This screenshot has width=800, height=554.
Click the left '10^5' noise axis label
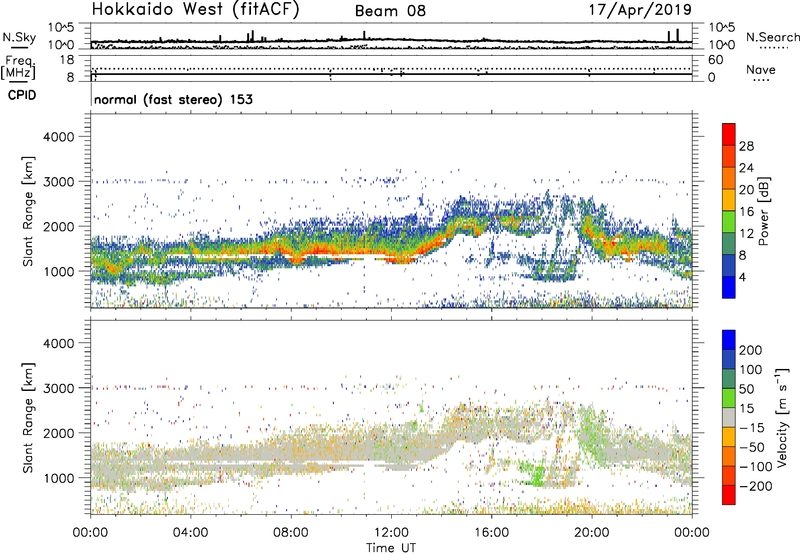pos(61,27)
